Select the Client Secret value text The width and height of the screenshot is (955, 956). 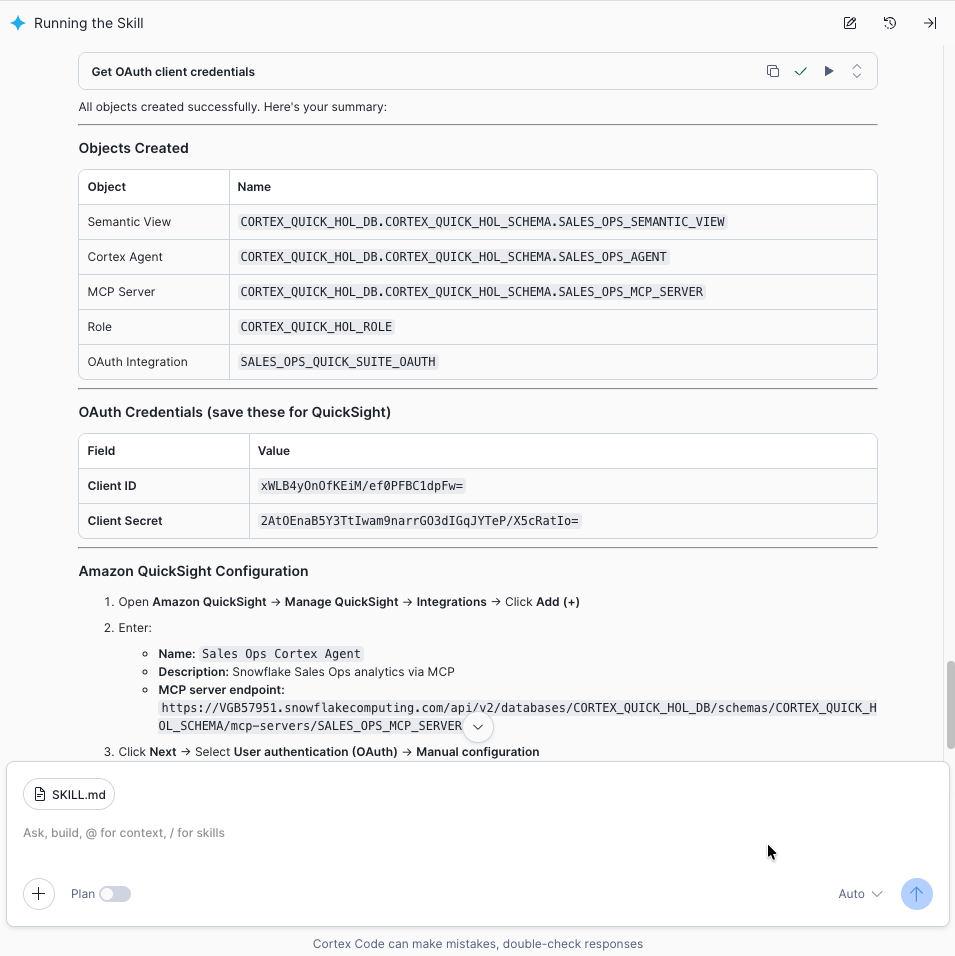[x=420, y=521]
